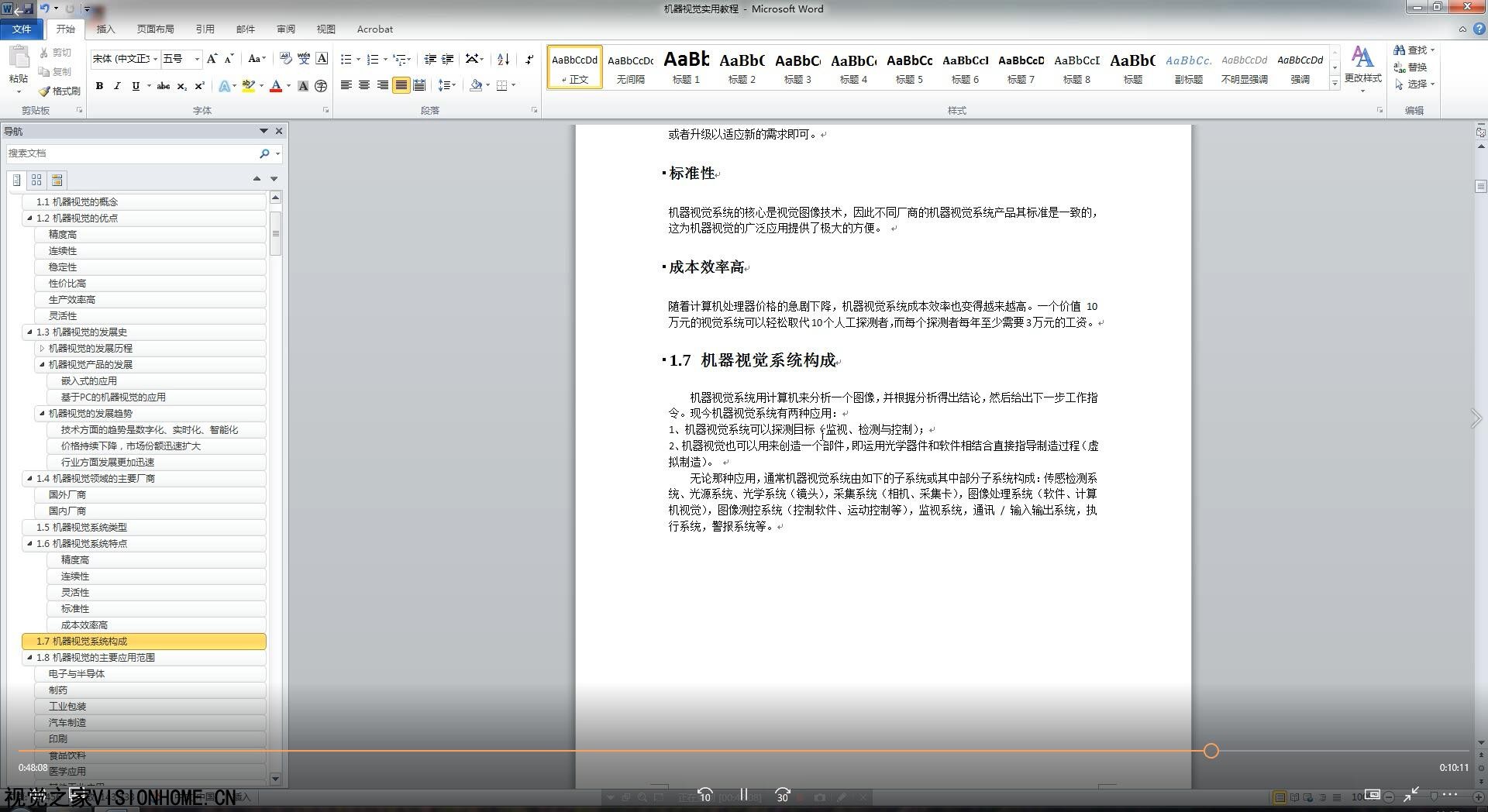Collapse the 1.3 机器视觉的发展史 heading
Viewport: 1488px width, 812px height.
[29, 332]
